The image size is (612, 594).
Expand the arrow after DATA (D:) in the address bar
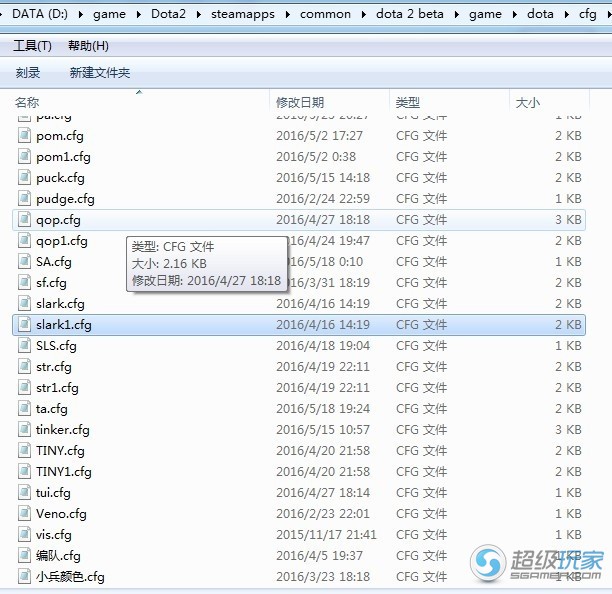tap(81, 15)
